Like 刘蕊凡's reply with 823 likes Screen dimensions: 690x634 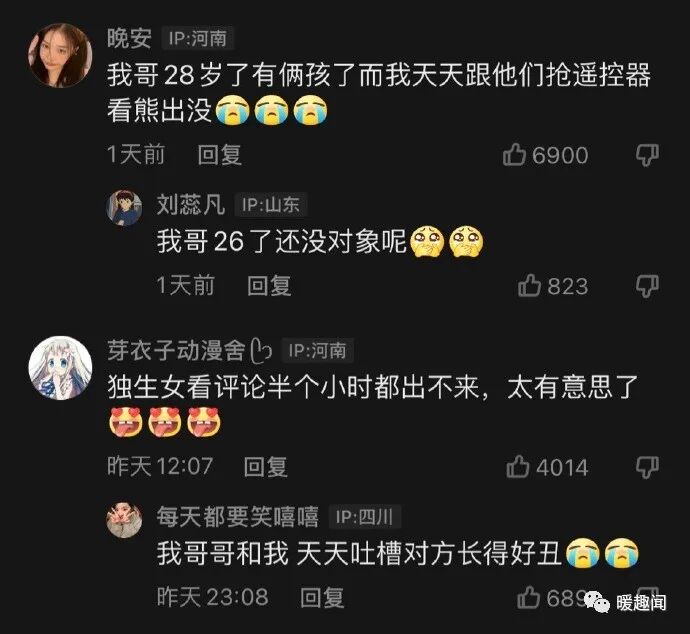pyautogui.click(x=529, y=286)
